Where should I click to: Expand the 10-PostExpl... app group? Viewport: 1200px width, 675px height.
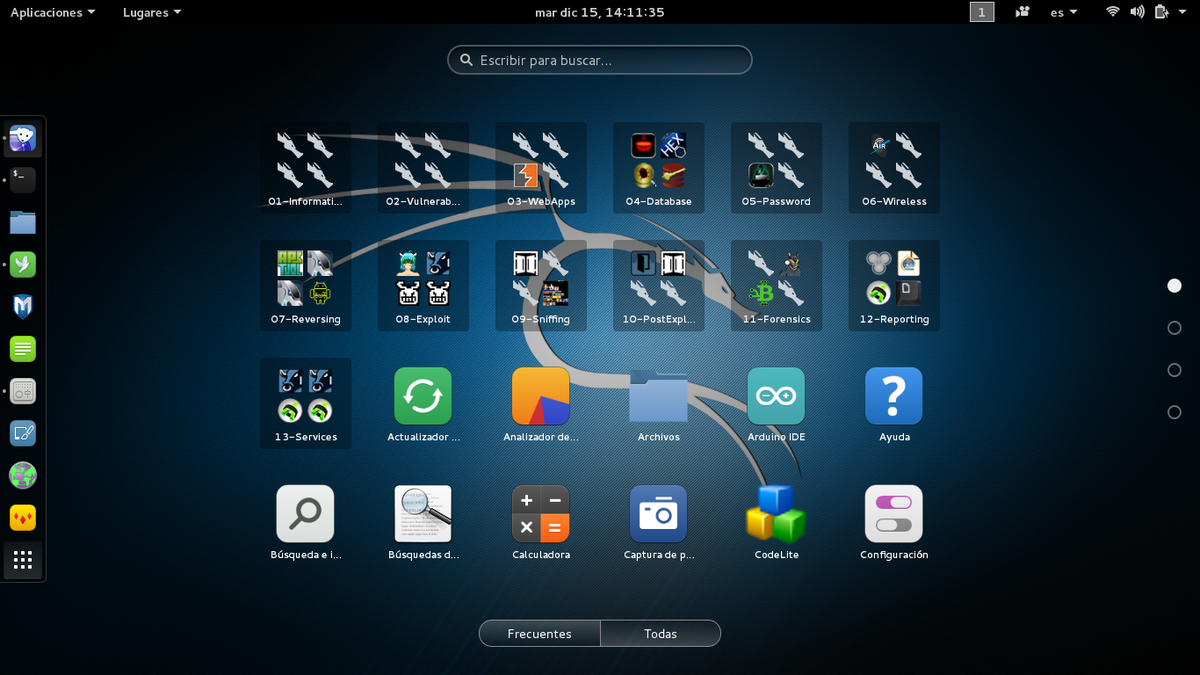click(x=659, y=286)
